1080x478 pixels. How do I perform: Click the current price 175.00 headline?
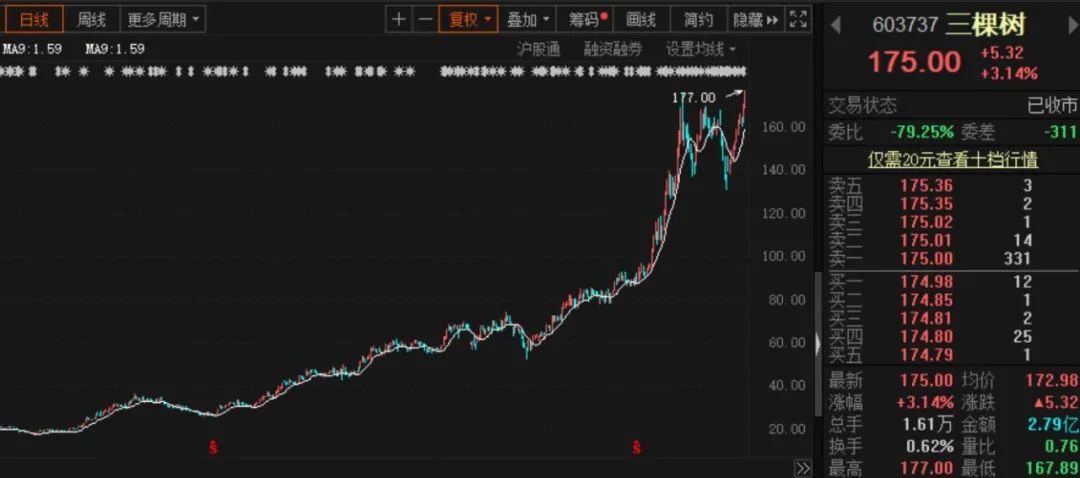click(x=914, y=62)
